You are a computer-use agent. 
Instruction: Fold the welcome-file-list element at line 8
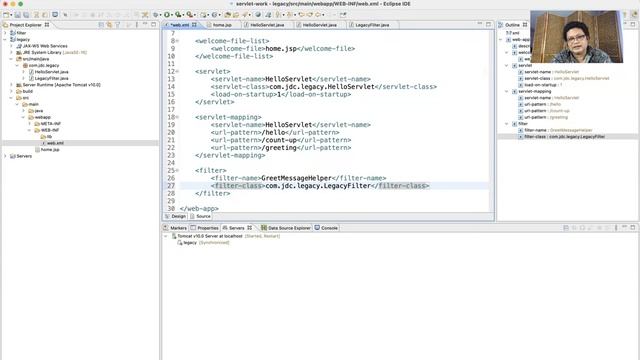(177, 41)
